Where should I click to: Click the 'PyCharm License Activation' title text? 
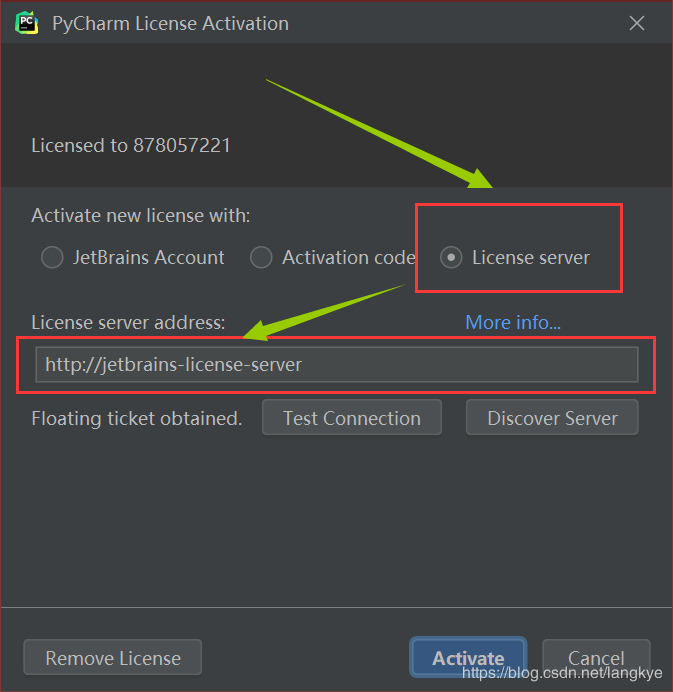coord(170,23)
